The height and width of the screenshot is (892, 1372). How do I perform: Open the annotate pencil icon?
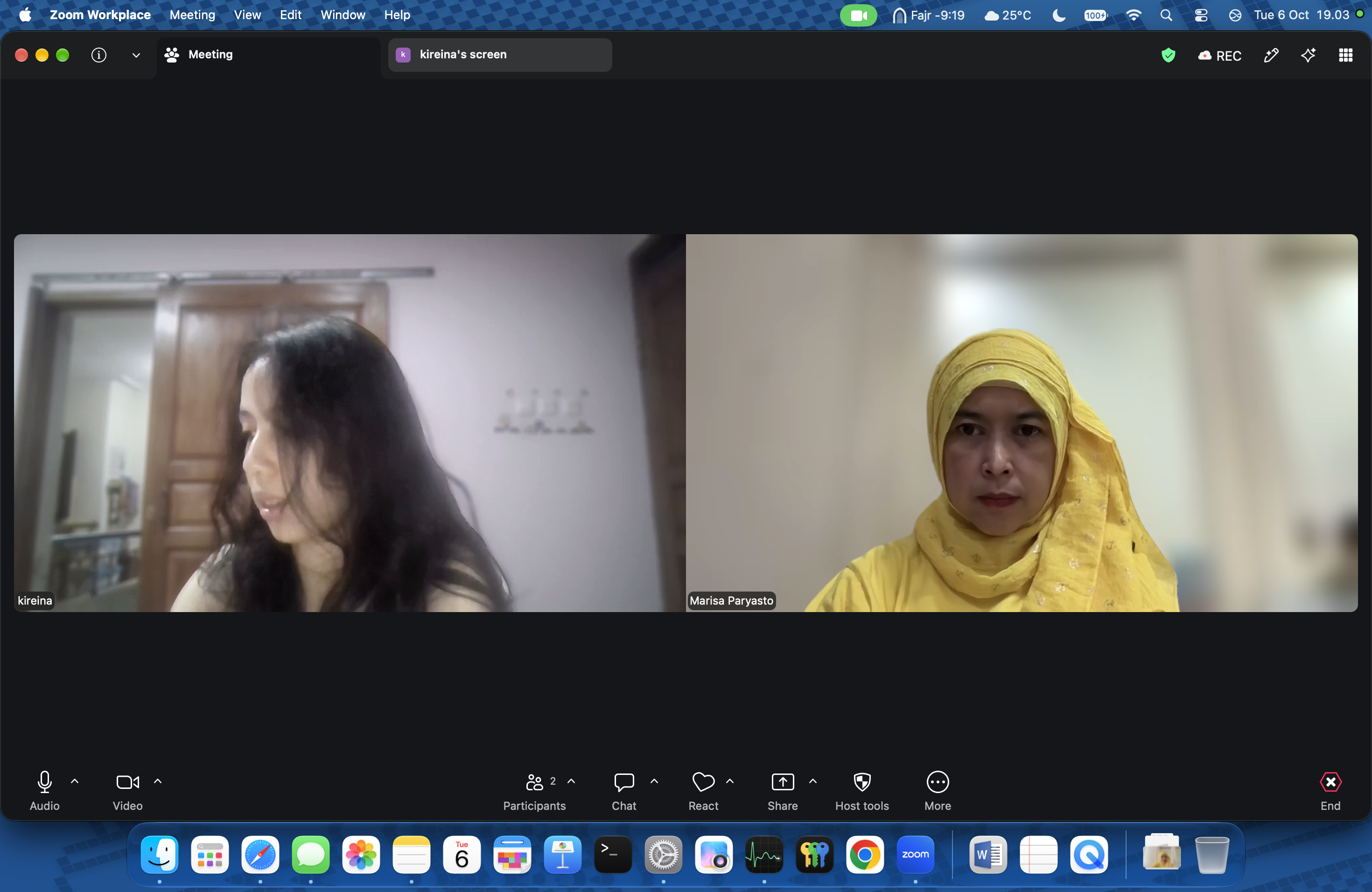coord(1271,56)
